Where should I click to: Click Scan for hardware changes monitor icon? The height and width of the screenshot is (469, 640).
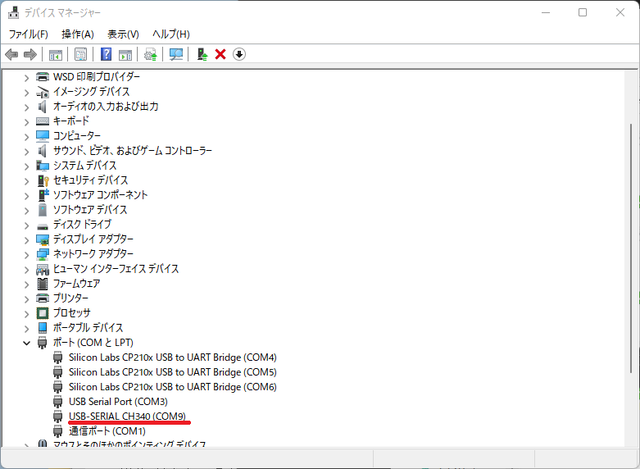point(176,54)
